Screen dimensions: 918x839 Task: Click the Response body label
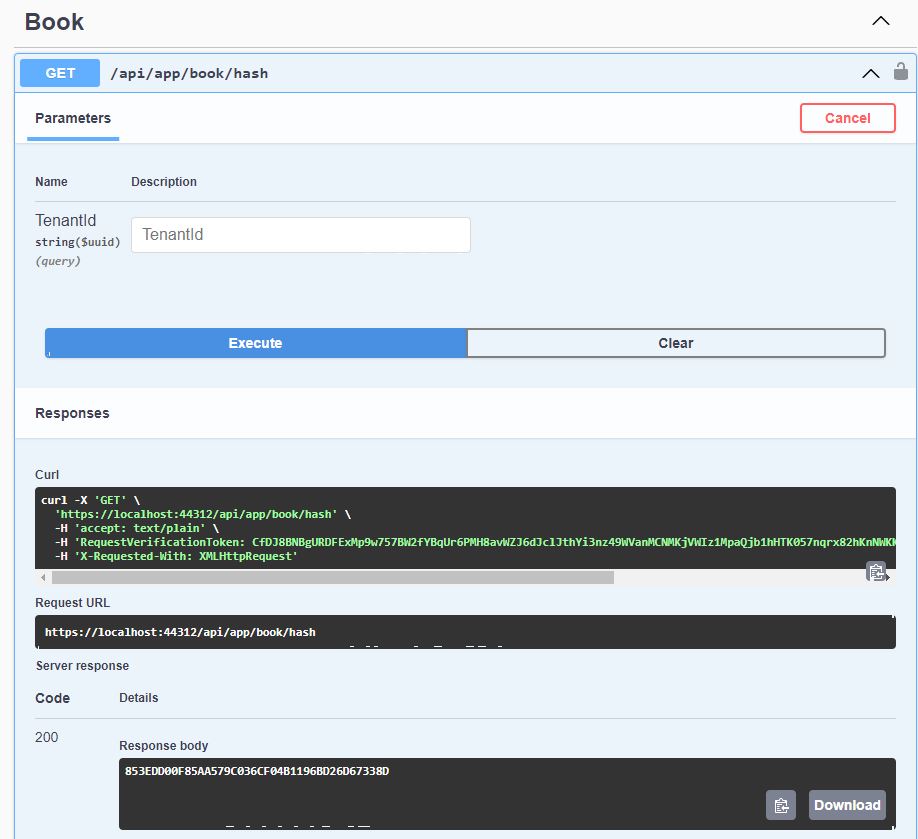[164, 746]
